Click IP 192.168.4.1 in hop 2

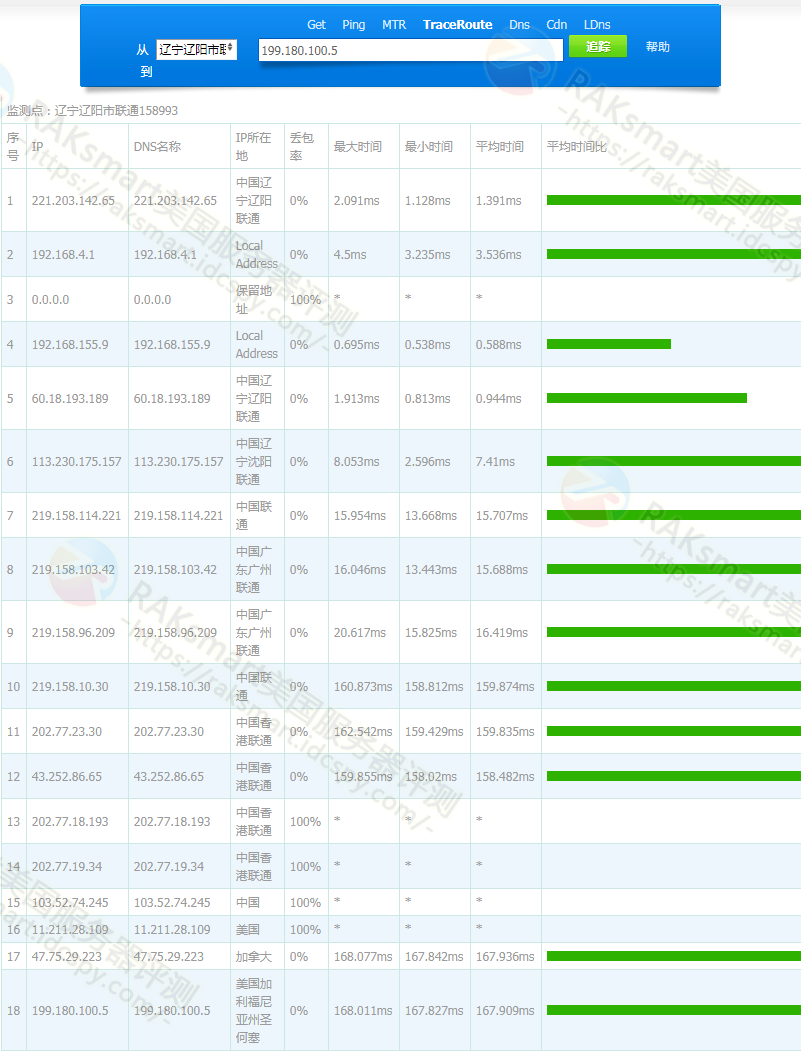63,255
